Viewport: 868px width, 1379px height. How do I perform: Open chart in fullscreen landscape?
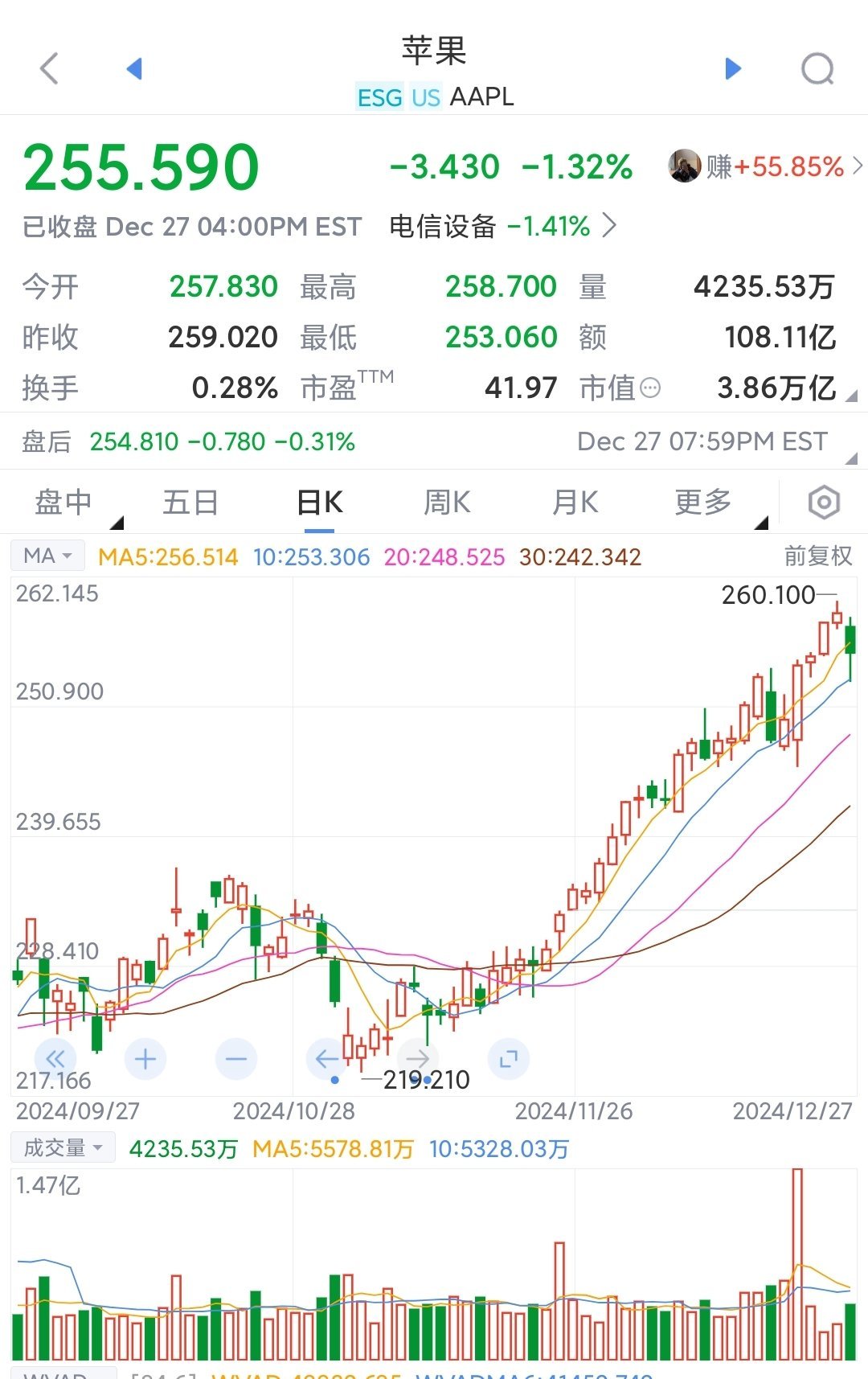[x=509, y=1059]
